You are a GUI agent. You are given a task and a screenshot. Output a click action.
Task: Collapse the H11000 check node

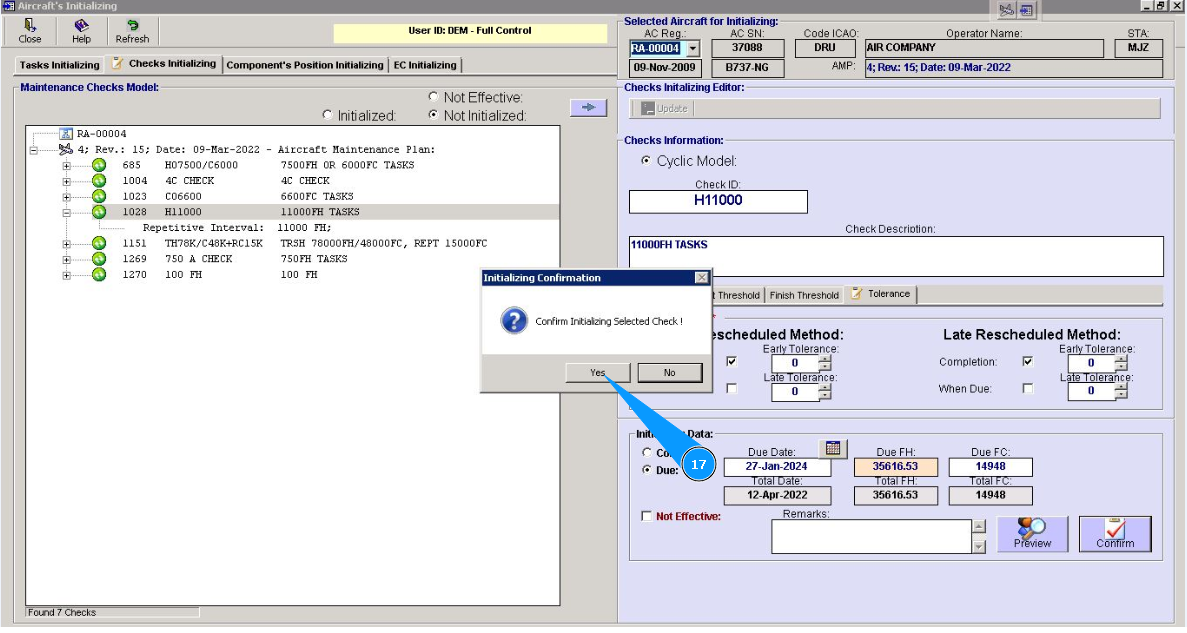(x=66, y=212)
